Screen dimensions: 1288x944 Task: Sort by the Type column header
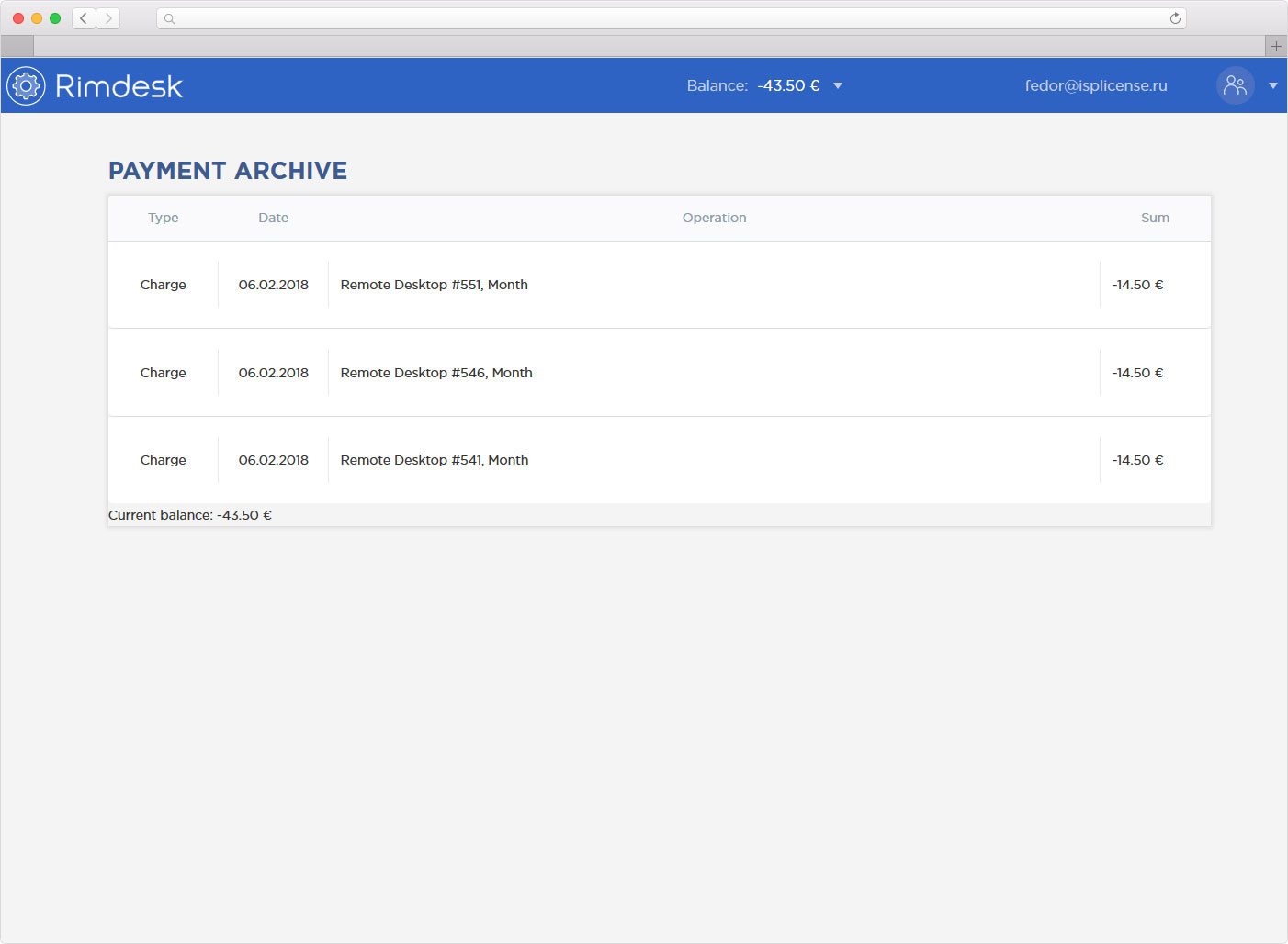coord(164,218)
